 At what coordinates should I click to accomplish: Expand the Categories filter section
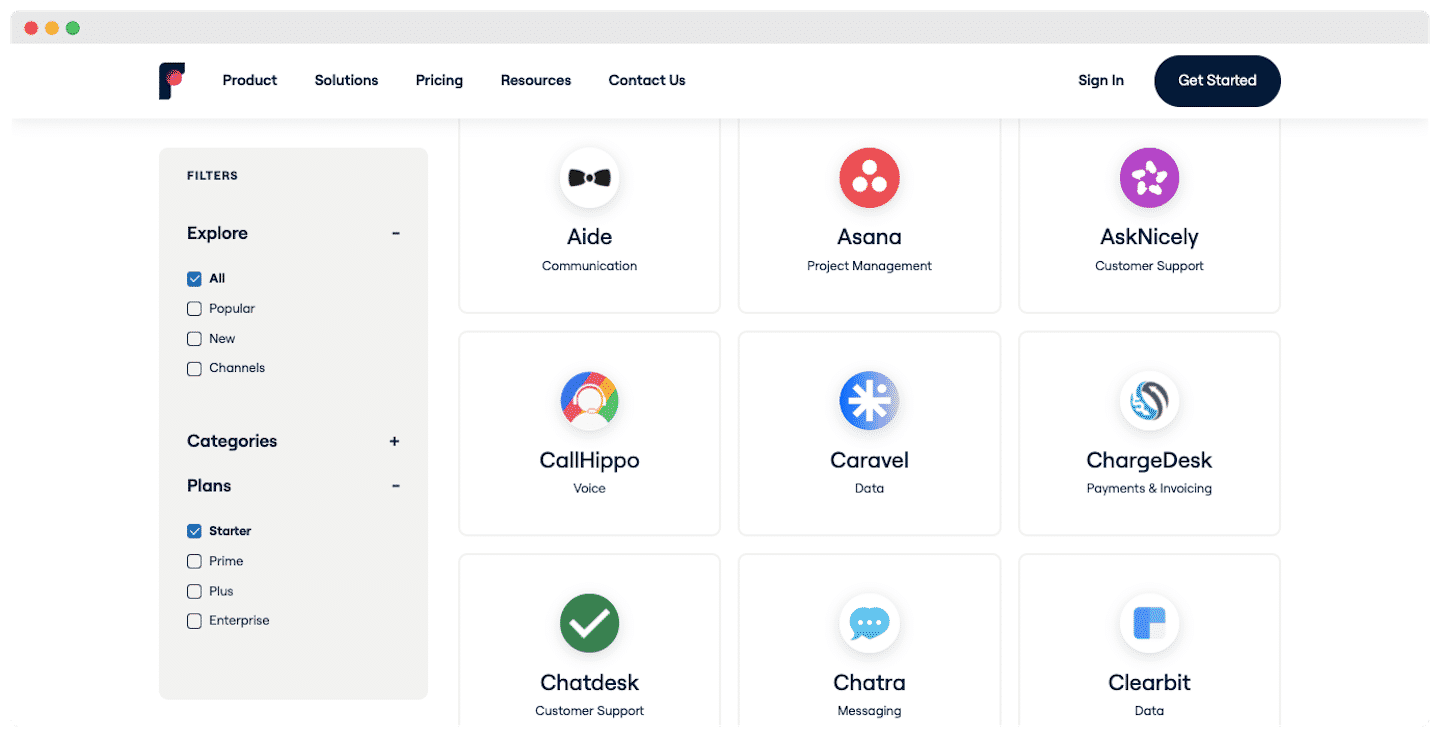pos(395,441)
